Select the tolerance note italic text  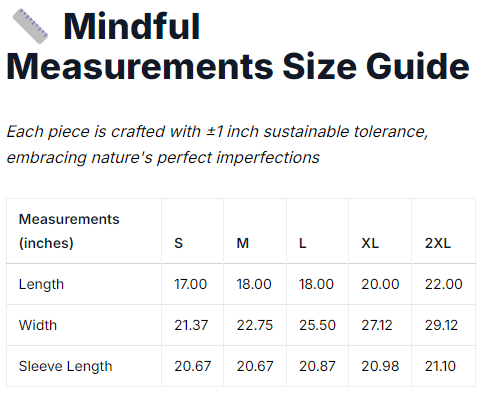pyautogui.click(x=217, y=144)
